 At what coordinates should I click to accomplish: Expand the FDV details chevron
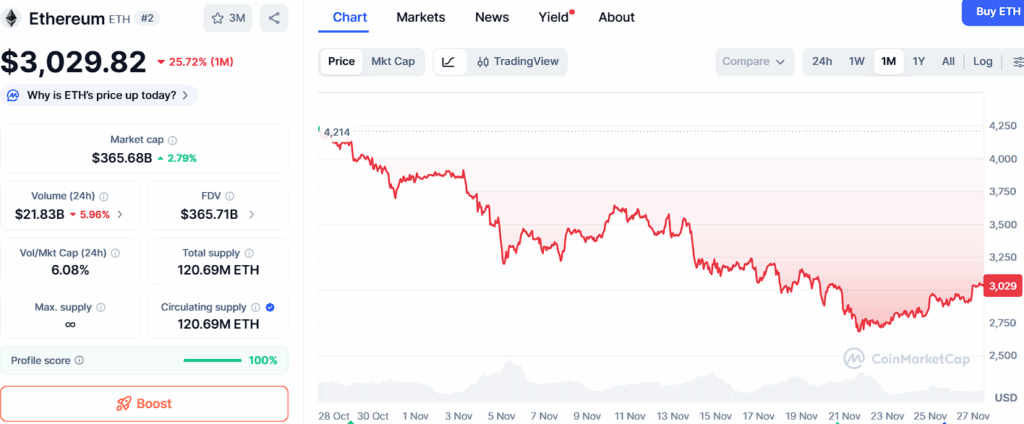click(x=251, y=214)
